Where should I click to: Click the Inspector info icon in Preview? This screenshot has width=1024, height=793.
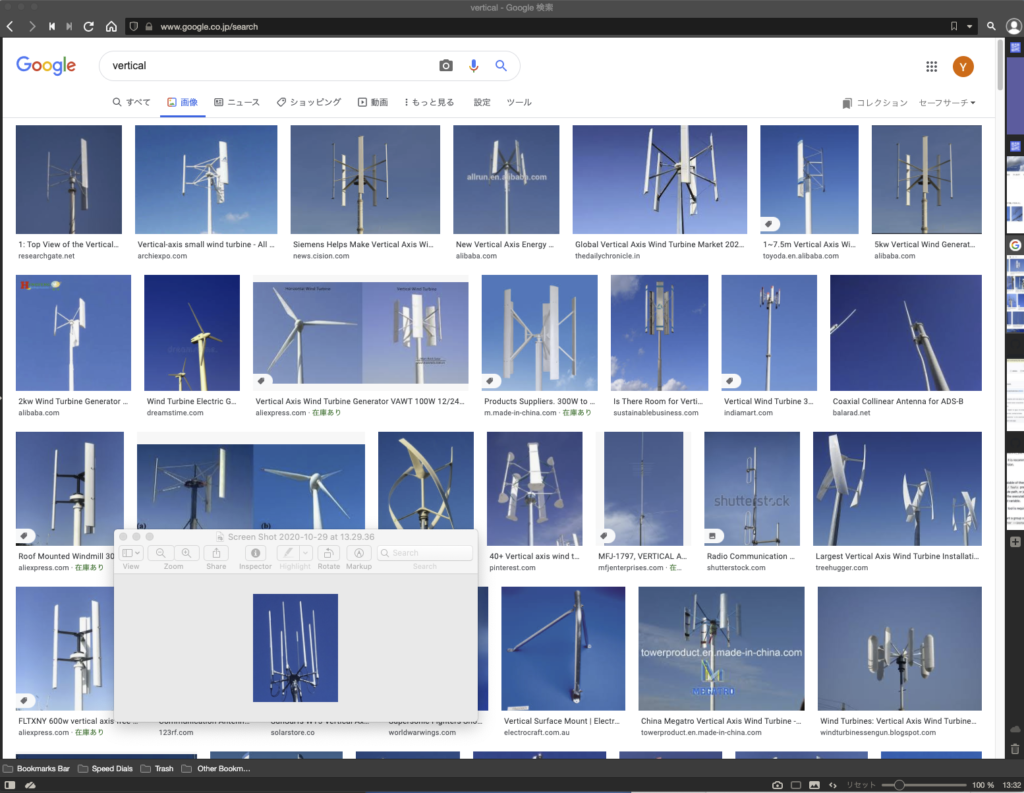coord(255,553)
